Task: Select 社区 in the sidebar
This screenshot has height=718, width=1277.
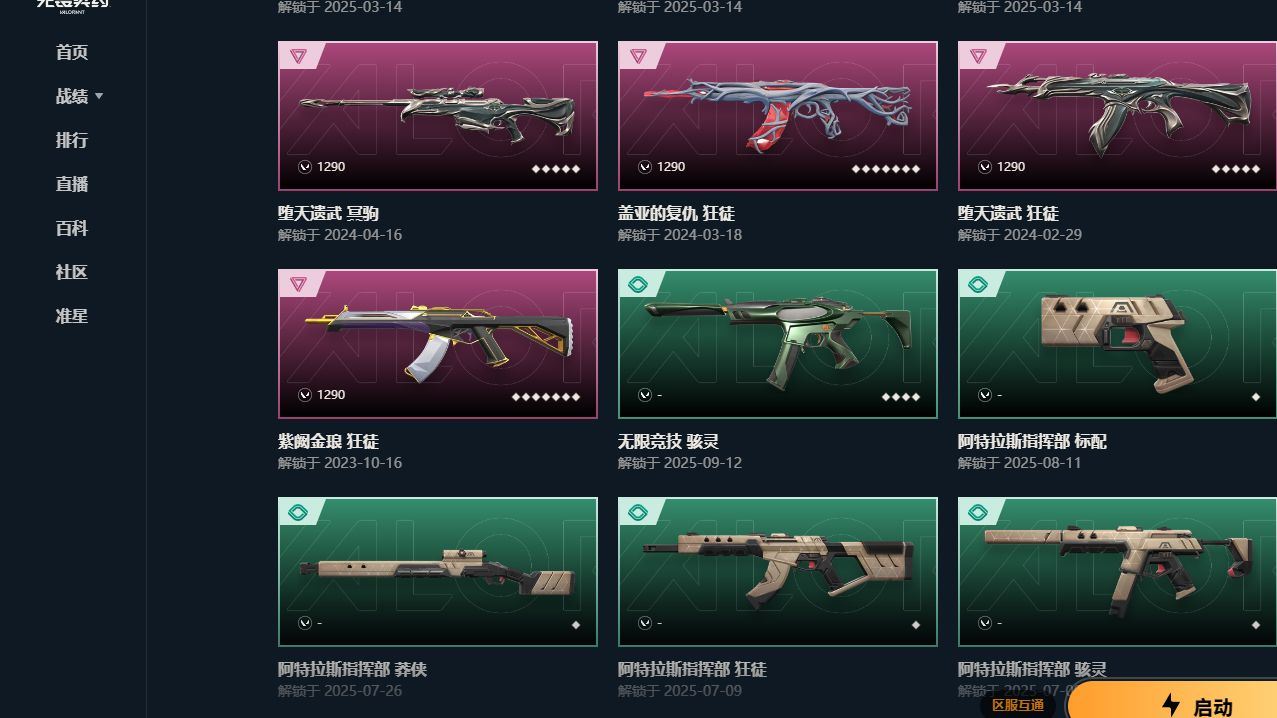Action: [72, 272]
